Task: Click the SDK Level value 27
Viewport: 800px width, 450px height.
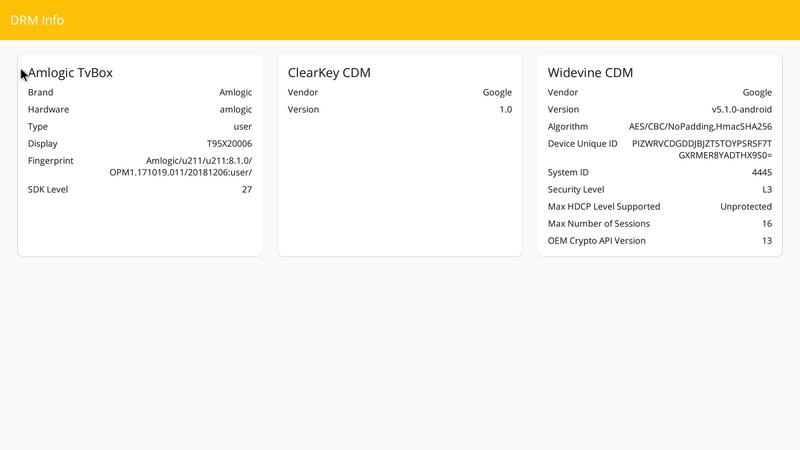Action: click(247, 189)
